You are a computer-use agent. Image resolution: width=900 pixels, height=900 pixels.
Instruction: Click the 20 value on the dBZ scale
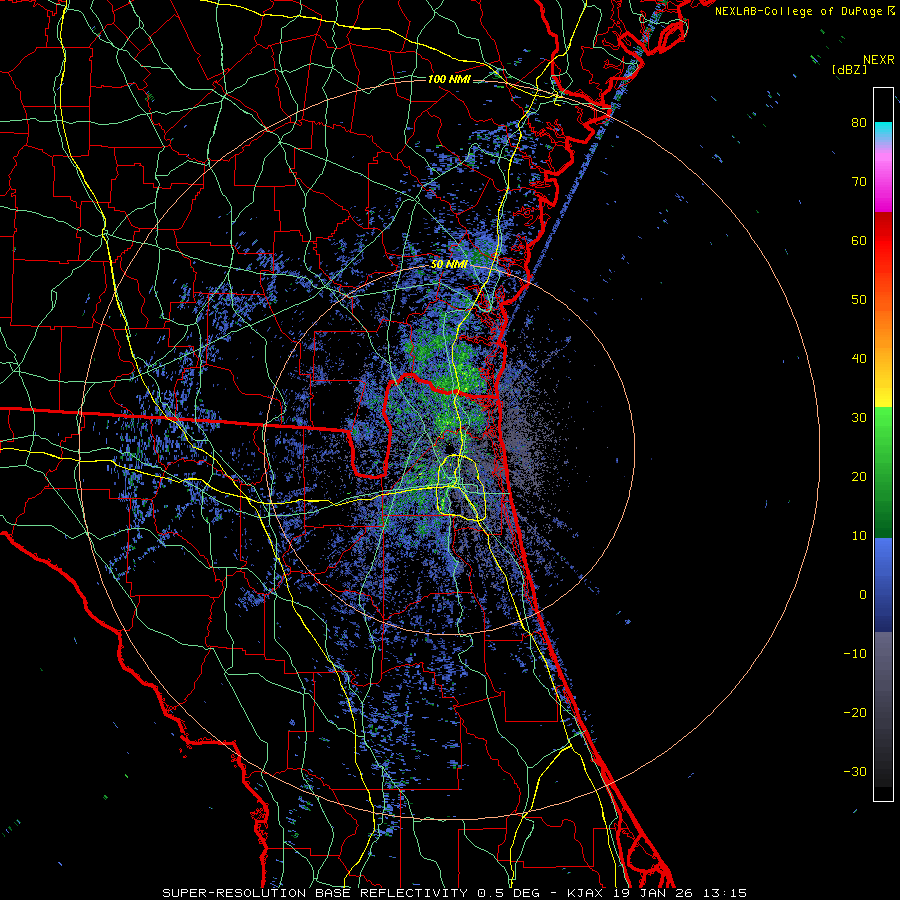859,477
